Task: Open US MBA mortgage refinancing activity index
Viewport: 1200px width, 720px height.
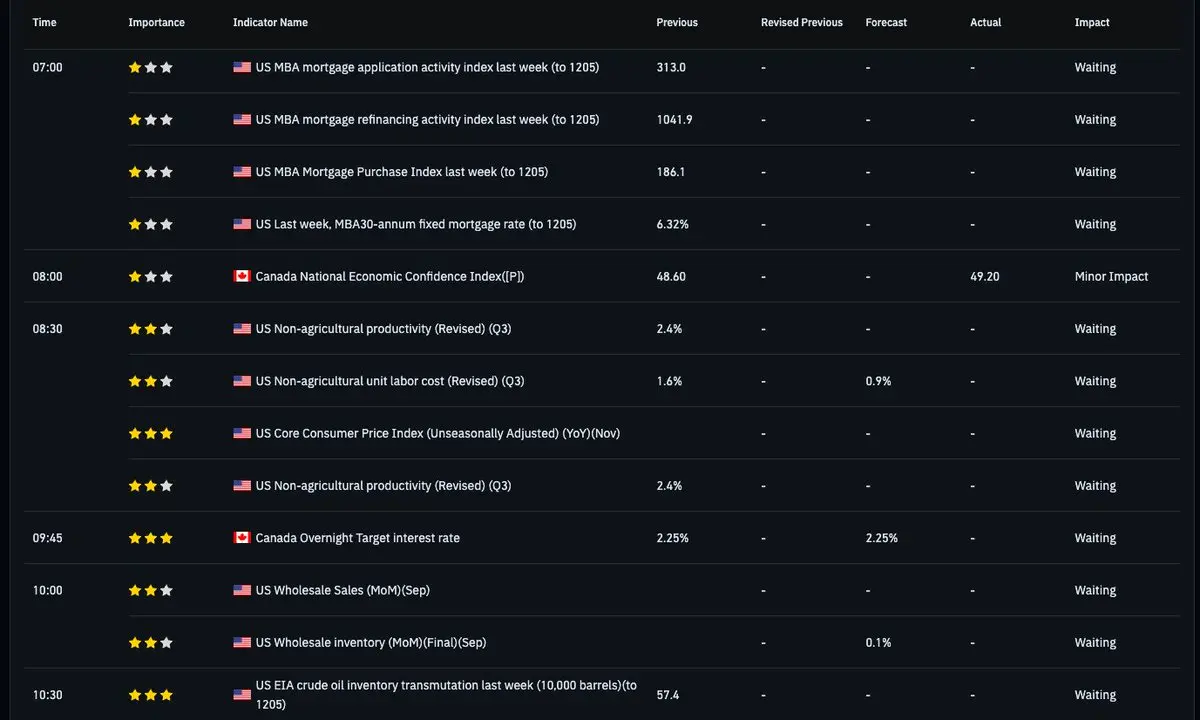Action: [427, 120]
